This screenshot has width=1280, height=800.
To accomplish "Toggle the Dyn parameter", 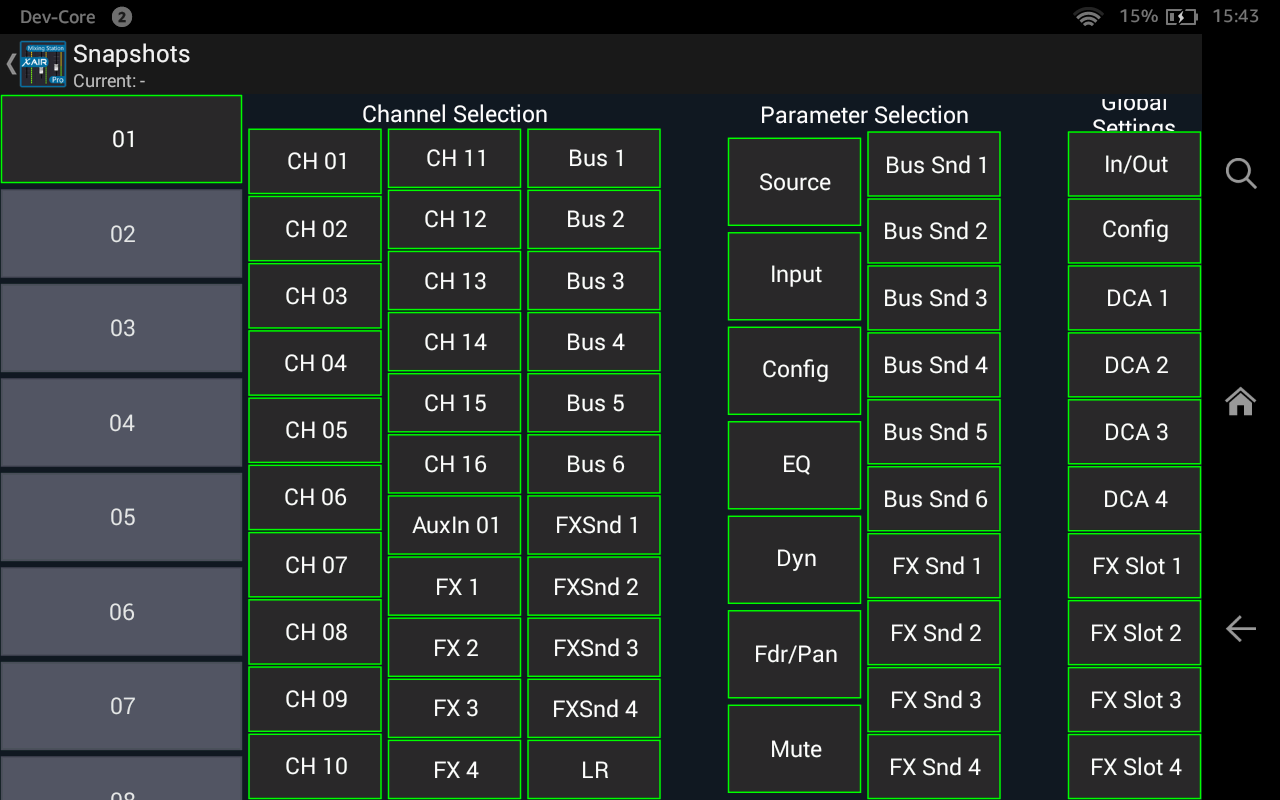I will tap(795, 559).
